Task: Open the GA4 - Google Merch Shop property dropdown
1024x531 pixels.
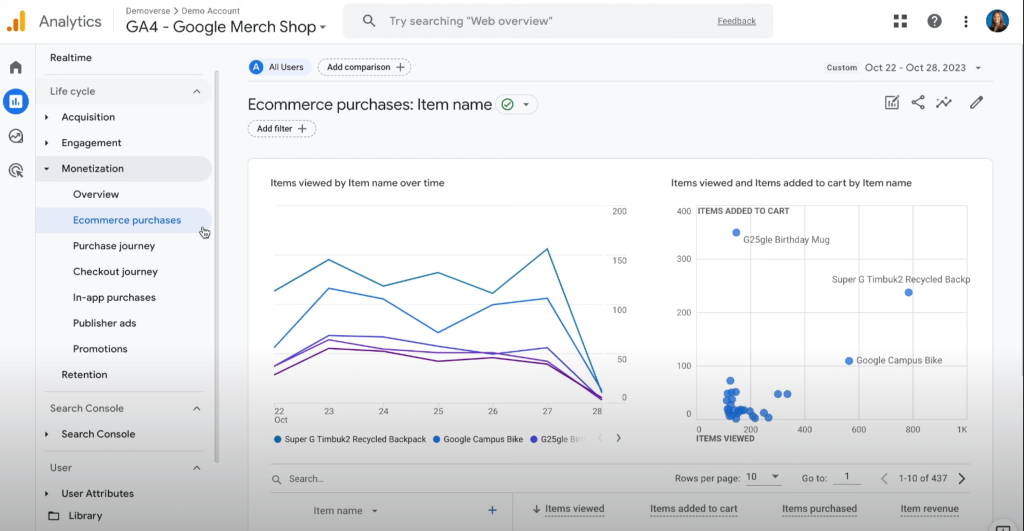Action: click(226, 27)
